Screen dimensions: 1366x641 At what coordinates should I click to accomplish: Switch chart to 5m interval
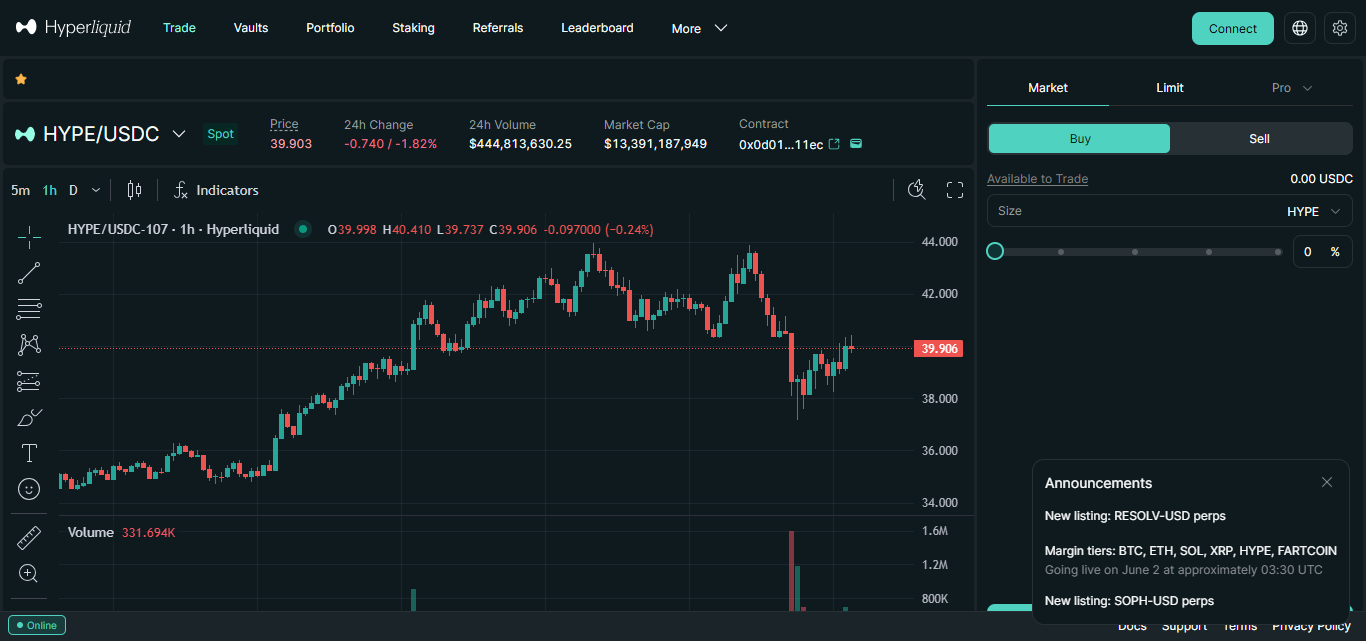pos(21,190)
